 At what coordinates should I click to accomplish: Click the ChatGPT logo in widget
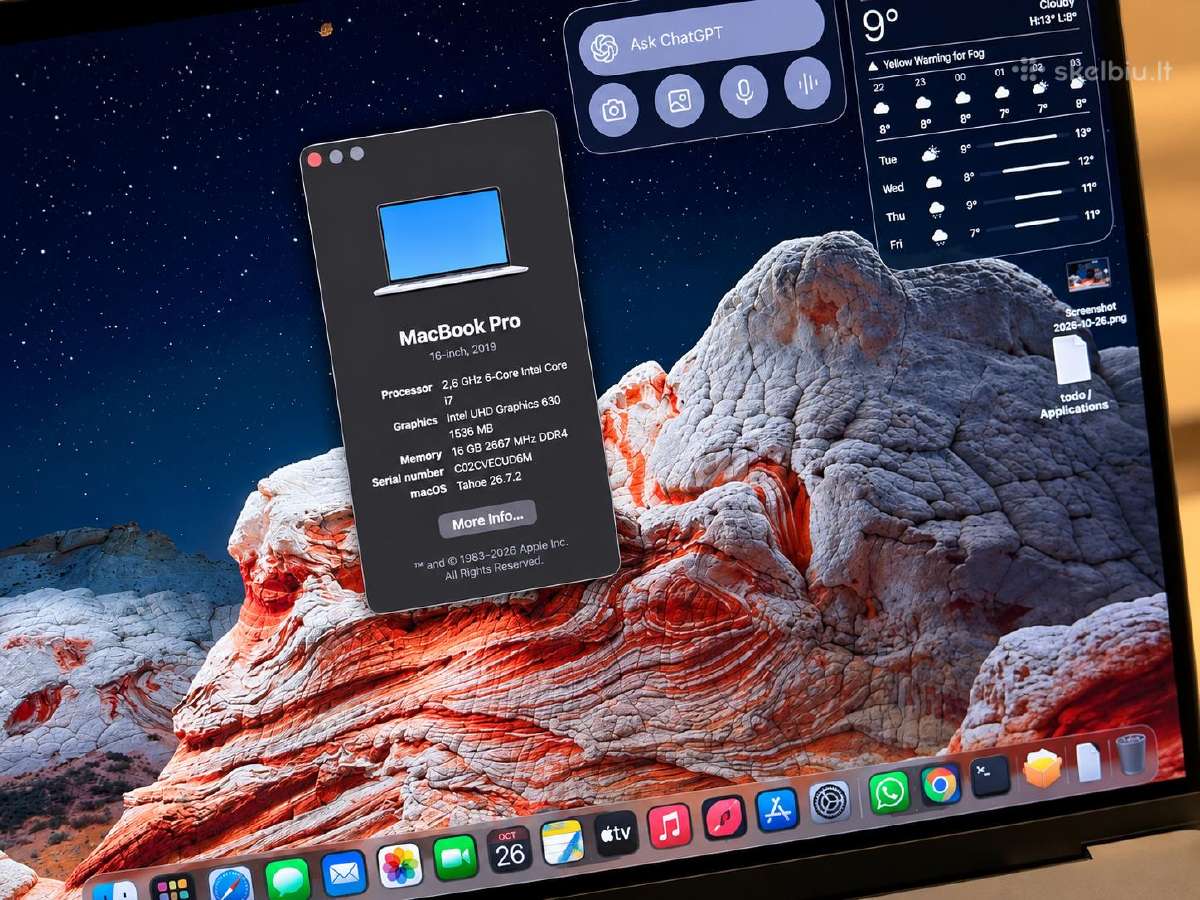pos(603,48)
